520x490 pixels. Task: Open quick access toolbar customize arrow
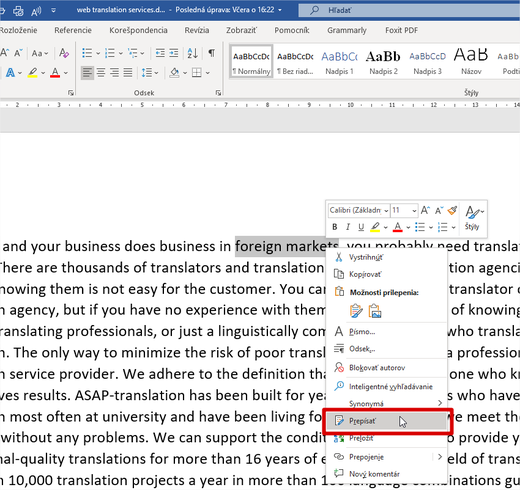(x=53, y=10)
